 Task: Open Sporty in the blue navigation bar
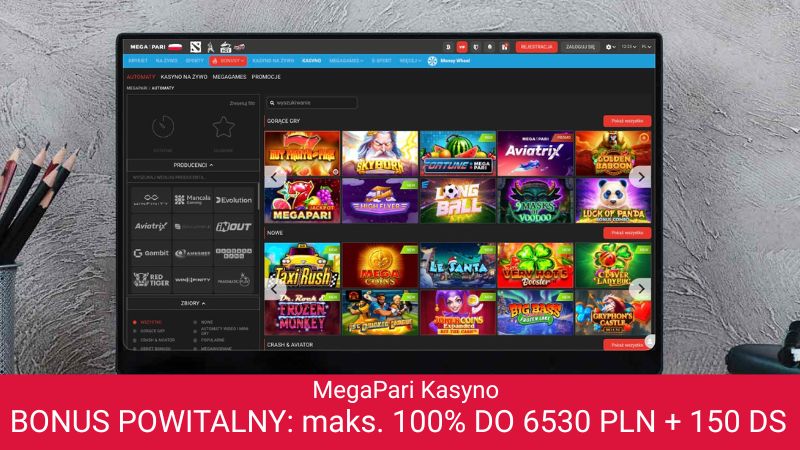(194, 61)
